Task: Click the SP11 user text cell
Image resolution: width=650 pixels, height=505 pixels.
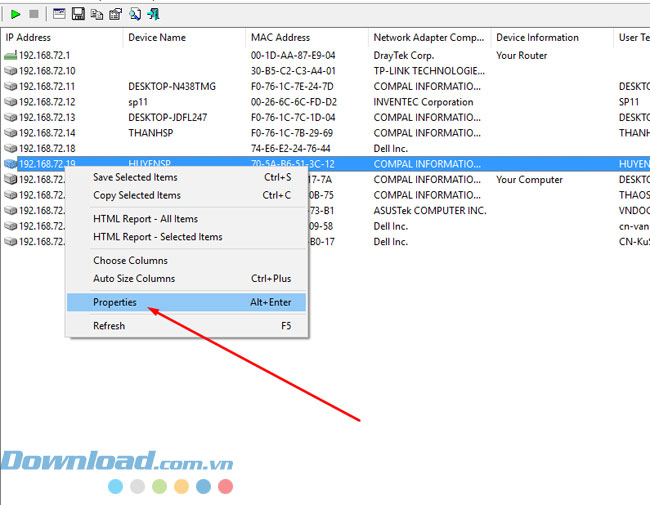Action: tap(629, 102)
